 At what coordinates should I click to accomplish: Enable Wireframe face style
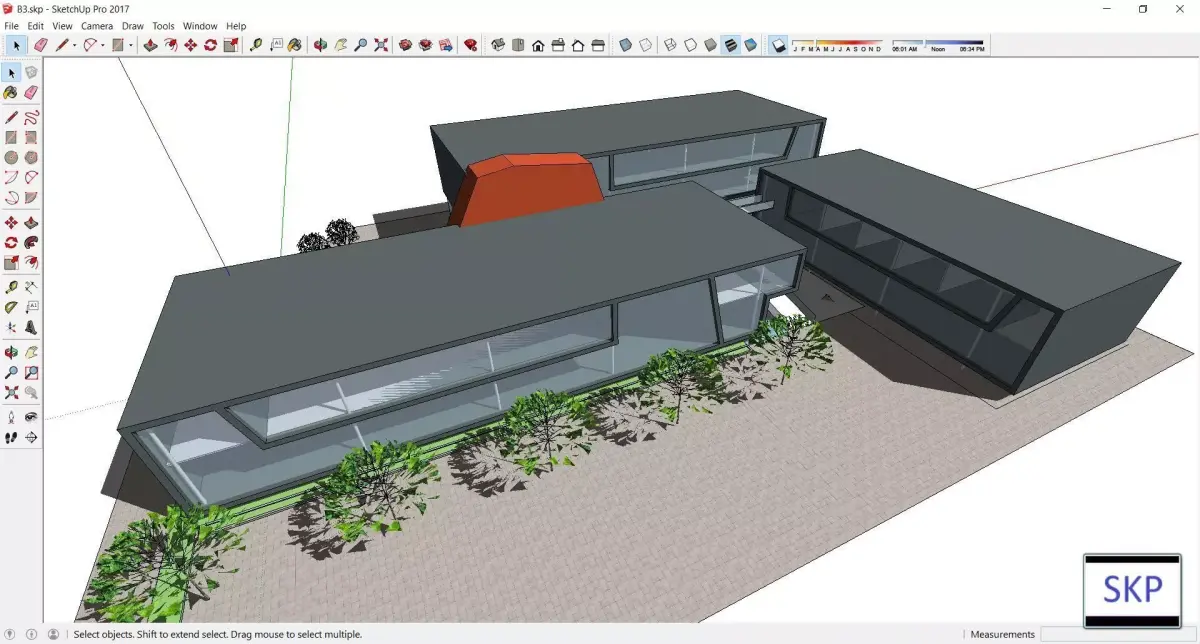tap(670, 45)
